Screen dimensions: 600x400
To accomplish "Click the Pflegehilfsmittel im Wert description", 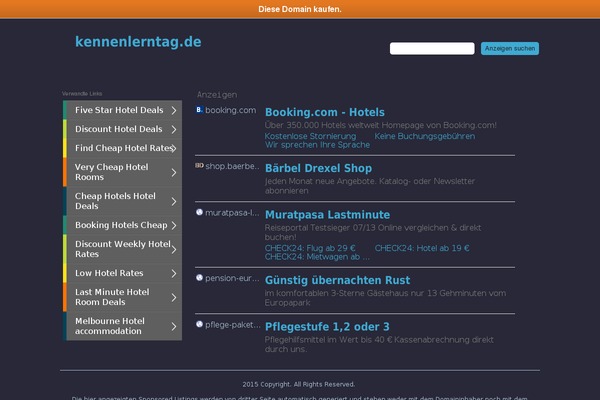I will click(379, 344).
